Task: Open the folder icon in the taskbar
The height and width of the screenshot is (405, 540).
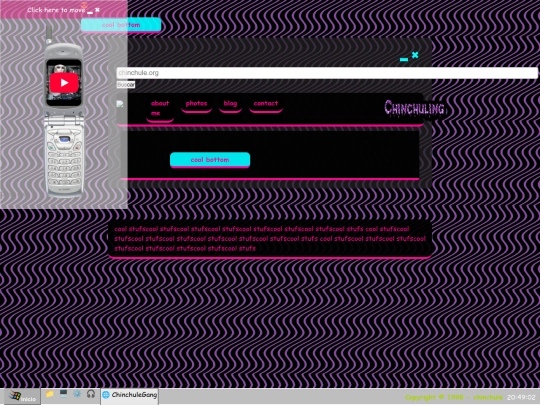Action: tap(50, 394)
